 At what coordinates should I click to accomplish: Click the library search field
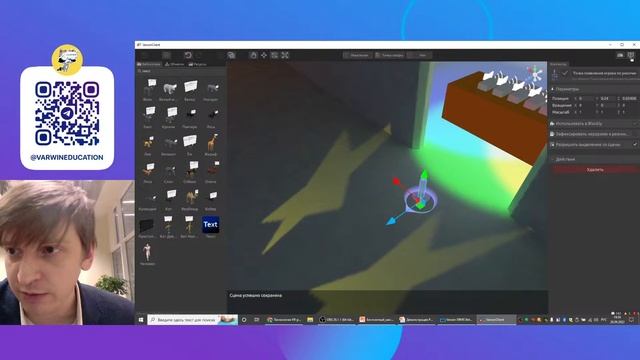181,71
